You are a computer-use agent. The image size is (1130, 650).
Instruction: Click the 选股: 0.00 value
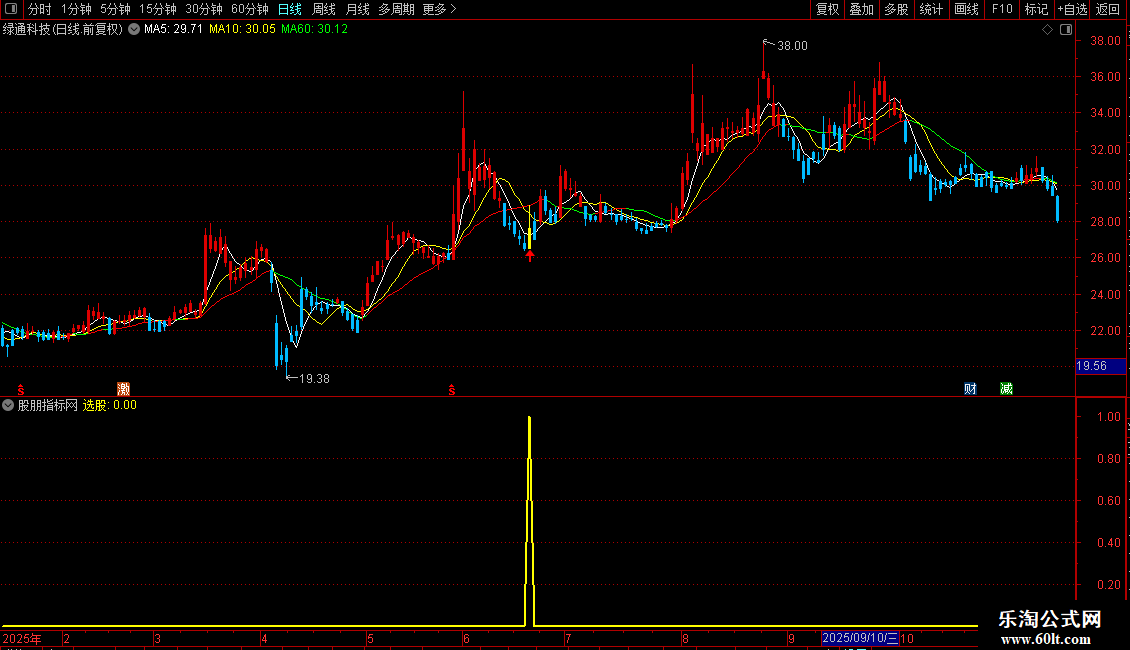coord(110,406)
